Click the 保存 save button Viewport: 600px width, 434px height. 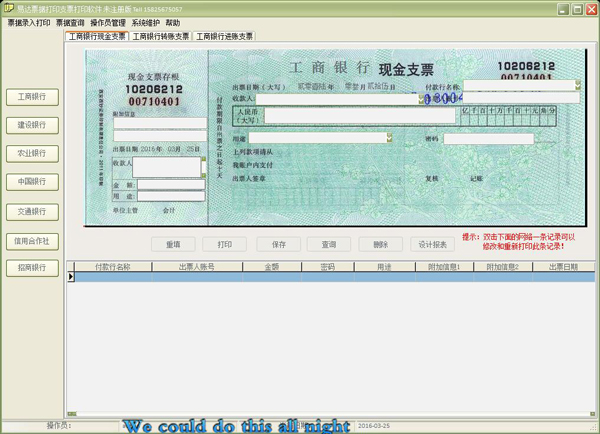point(279,244)
